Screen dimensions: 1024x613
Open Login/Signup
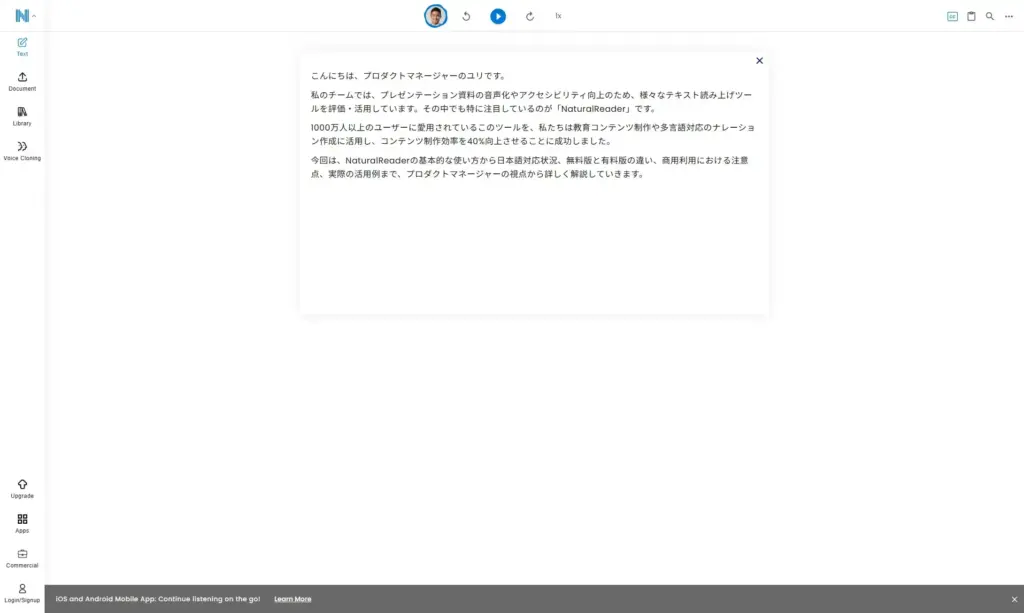click(22, 593)
